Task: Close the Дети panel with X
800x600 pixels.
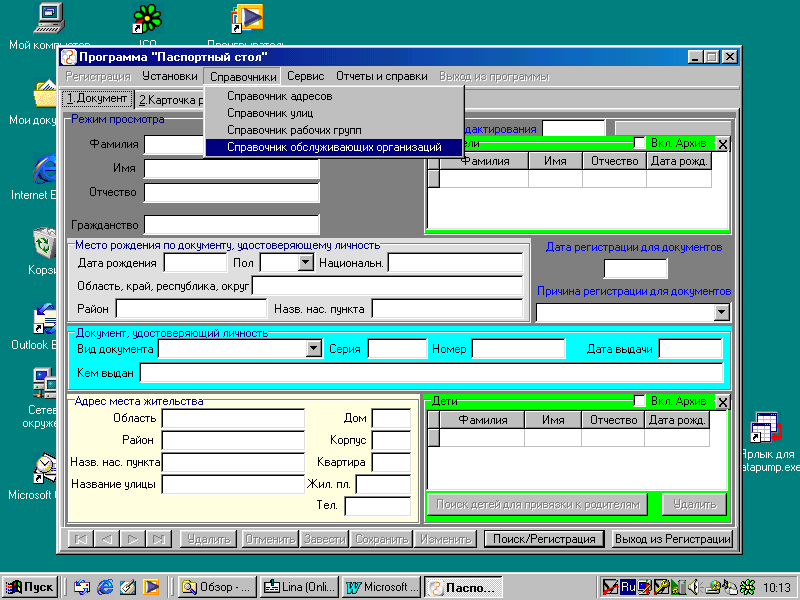Action: click(722, 402)
